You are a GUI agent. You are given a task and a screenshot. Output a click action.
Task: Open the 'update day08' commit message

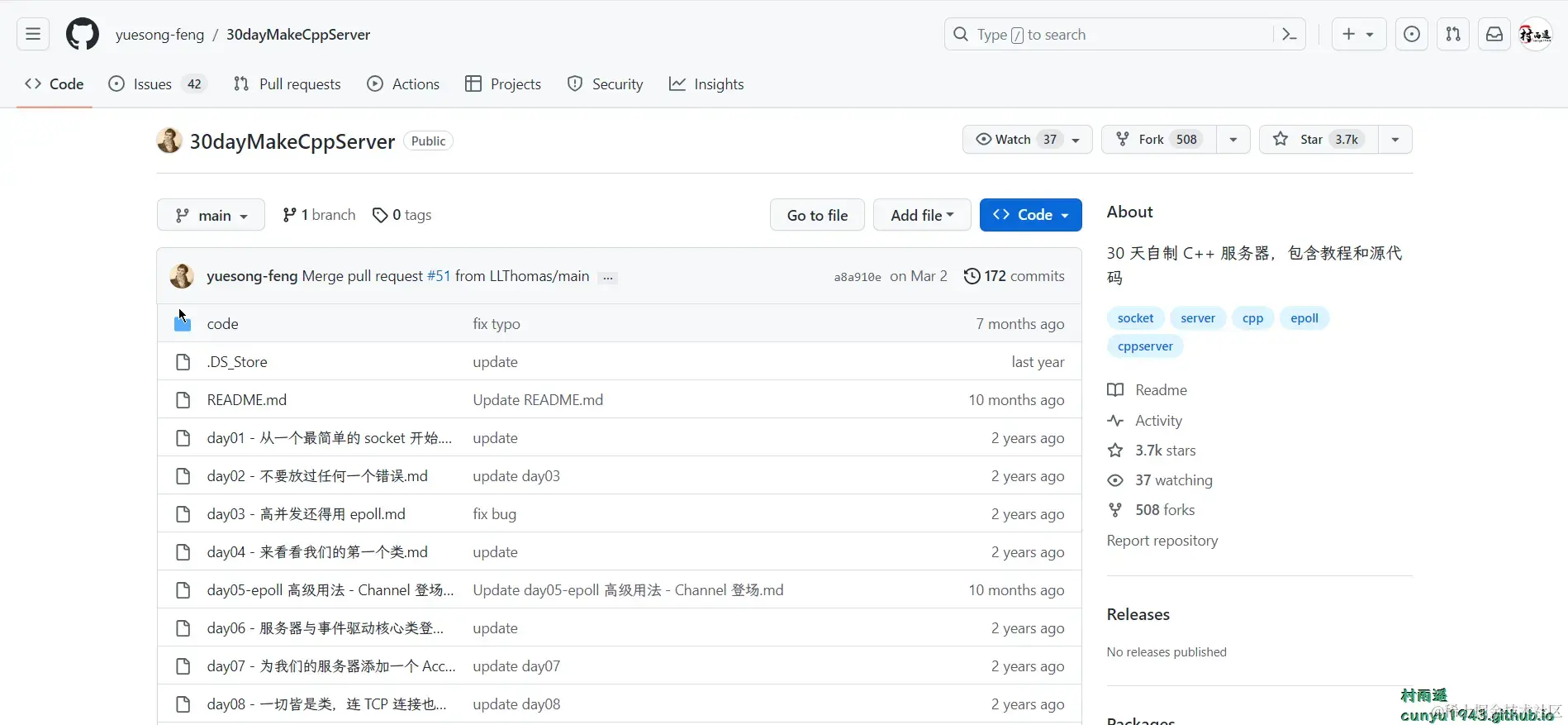click(x=516, y=704)
